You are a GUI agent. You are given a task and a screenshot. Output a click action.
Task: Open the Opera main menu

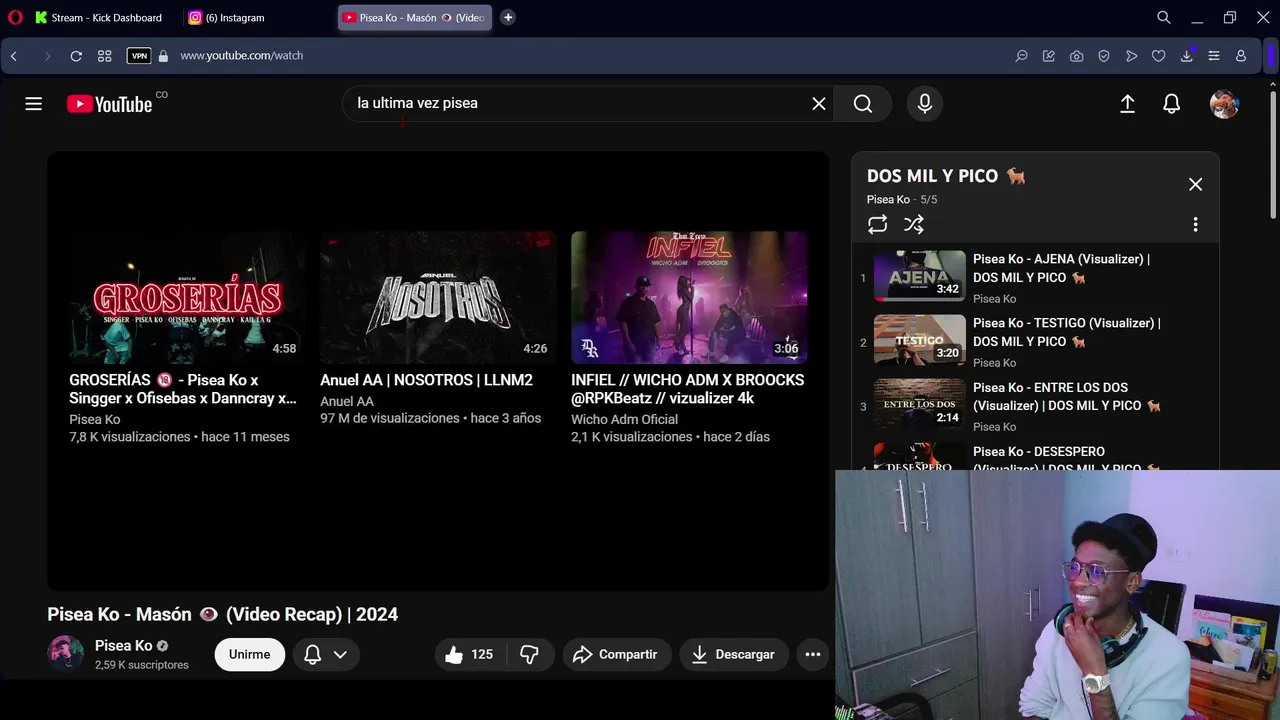(x=14, y=17)
